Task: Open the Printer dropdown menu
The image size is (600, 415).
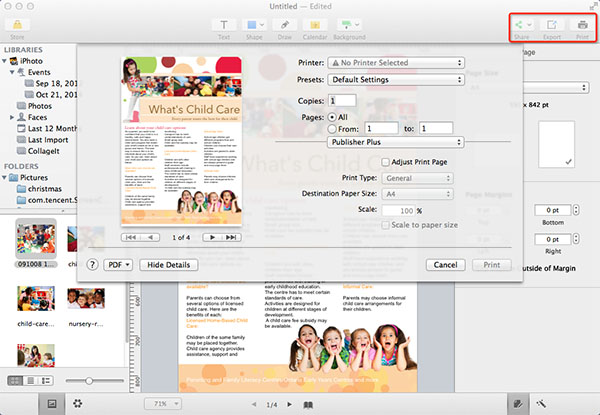Action: pos(397,63)
